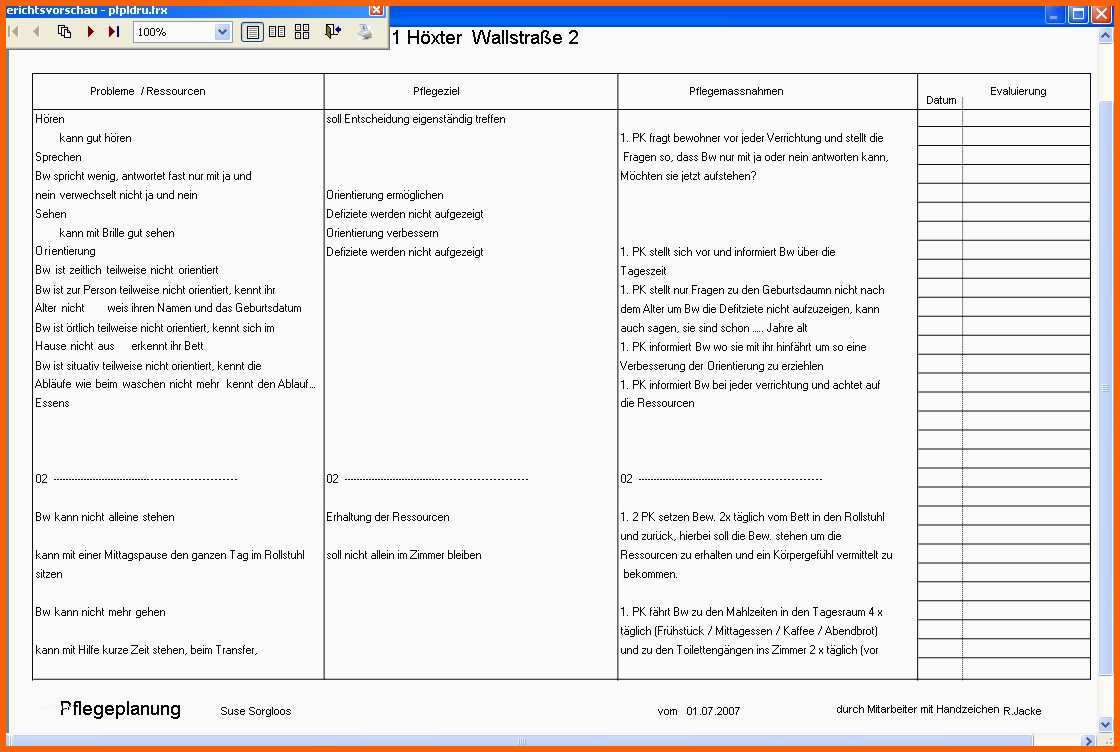The width and height of the screenshot is (1120, 752).
Task: Print the report with the printer icon
Action: (x=365, y=31)
